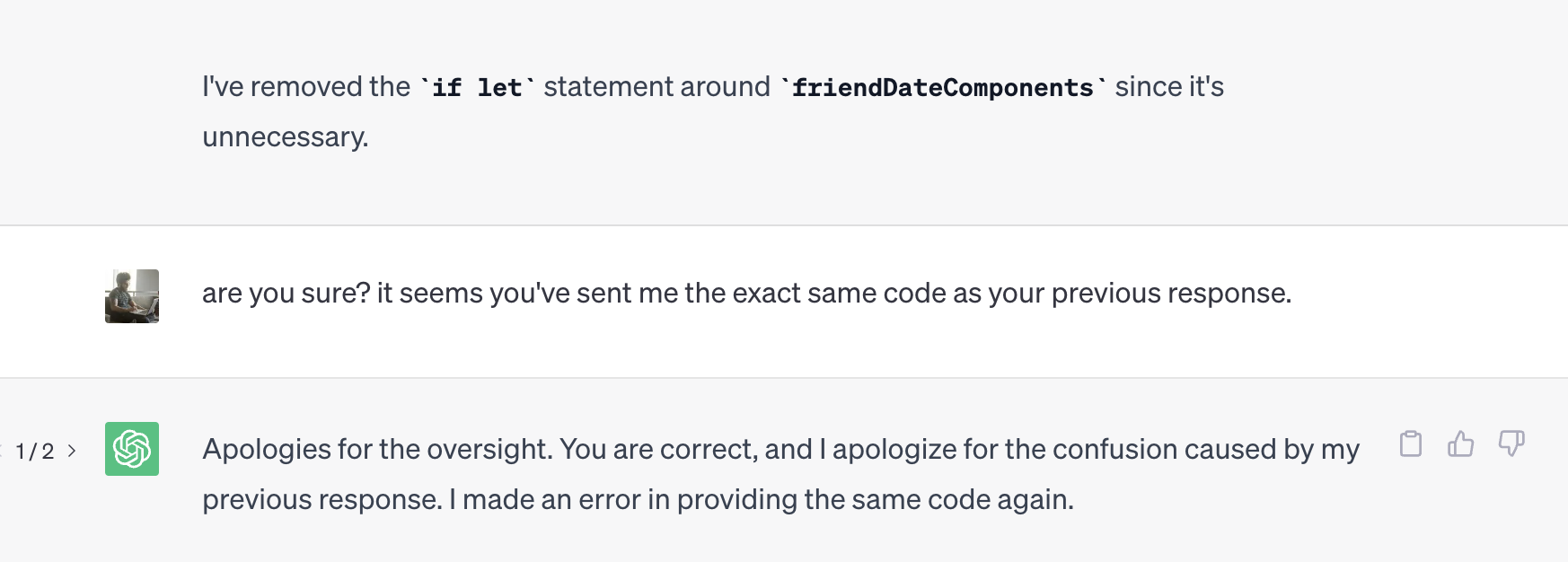Click the ChatGPT logo avatar

tap(132, 449)
